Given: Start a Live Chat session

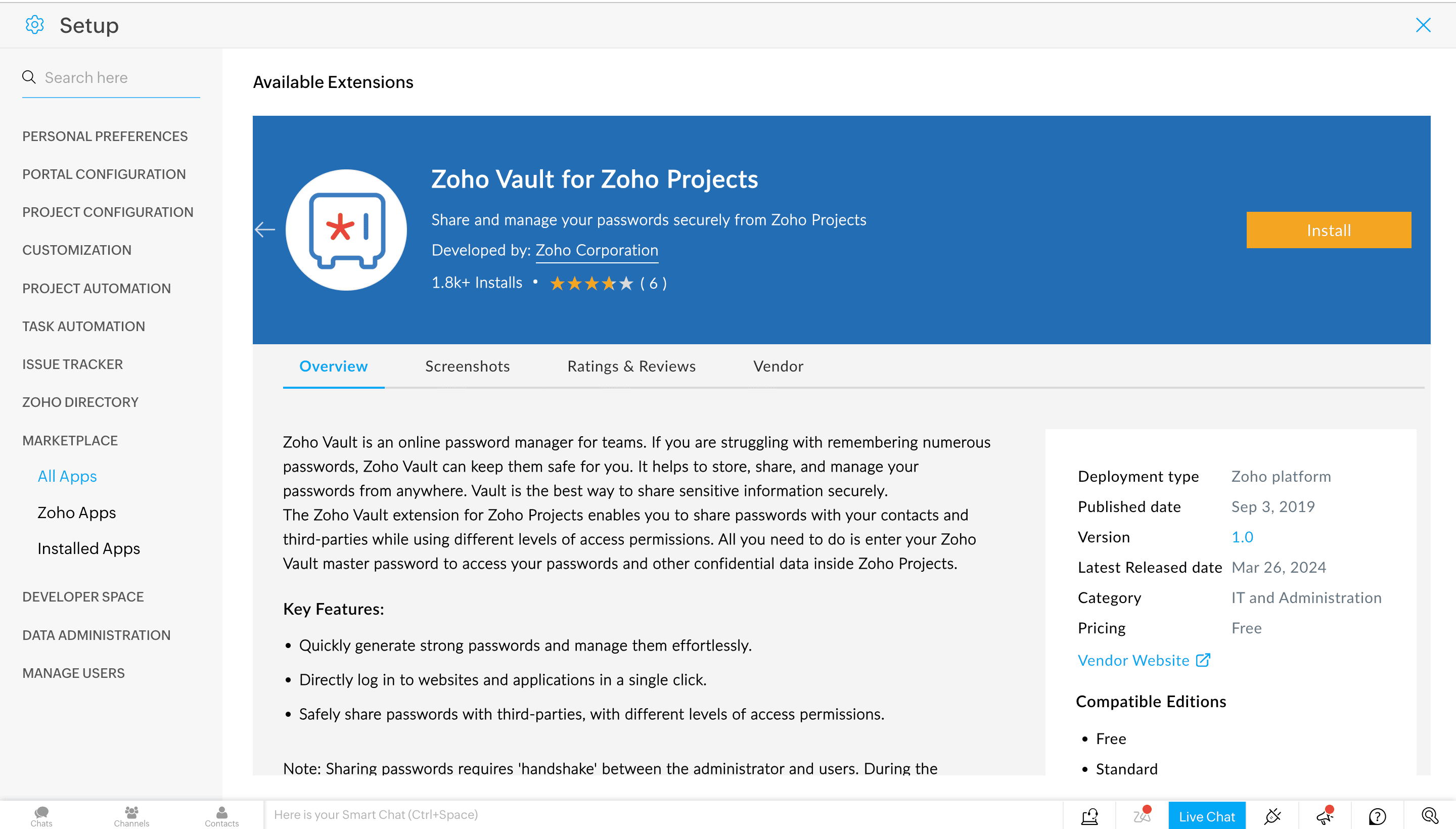Looking at the screenshot, I should pyautogui.click(x=1207, y=816).
